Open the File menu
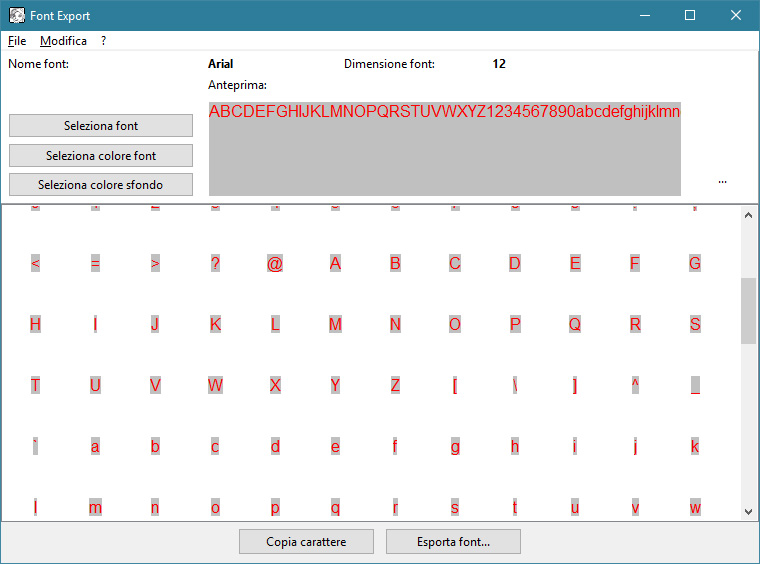This screenshot has height=564, width=760. click(x=17, y=41)
